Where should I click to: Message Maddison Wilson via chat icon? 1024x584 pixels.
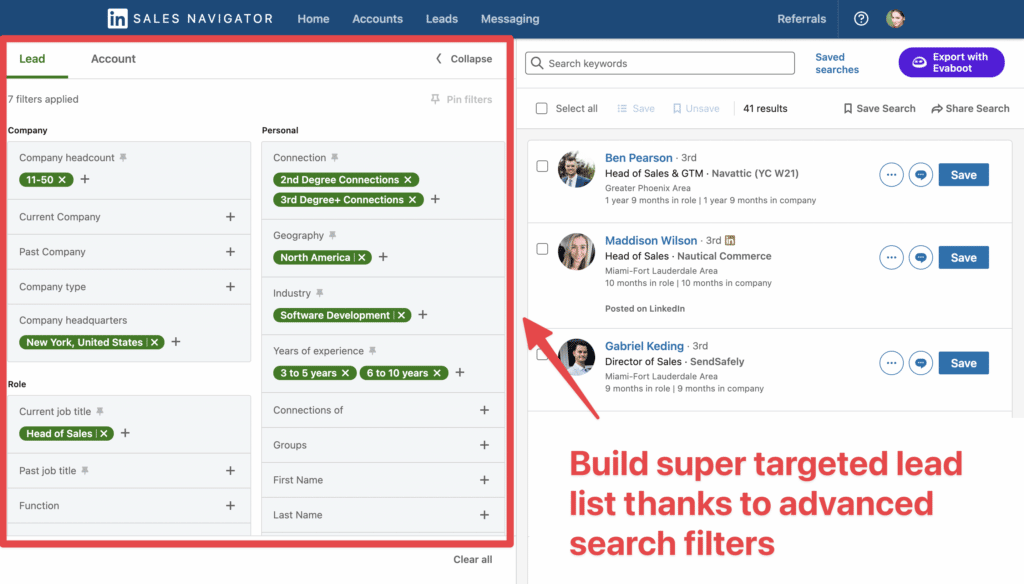[921, 257]
